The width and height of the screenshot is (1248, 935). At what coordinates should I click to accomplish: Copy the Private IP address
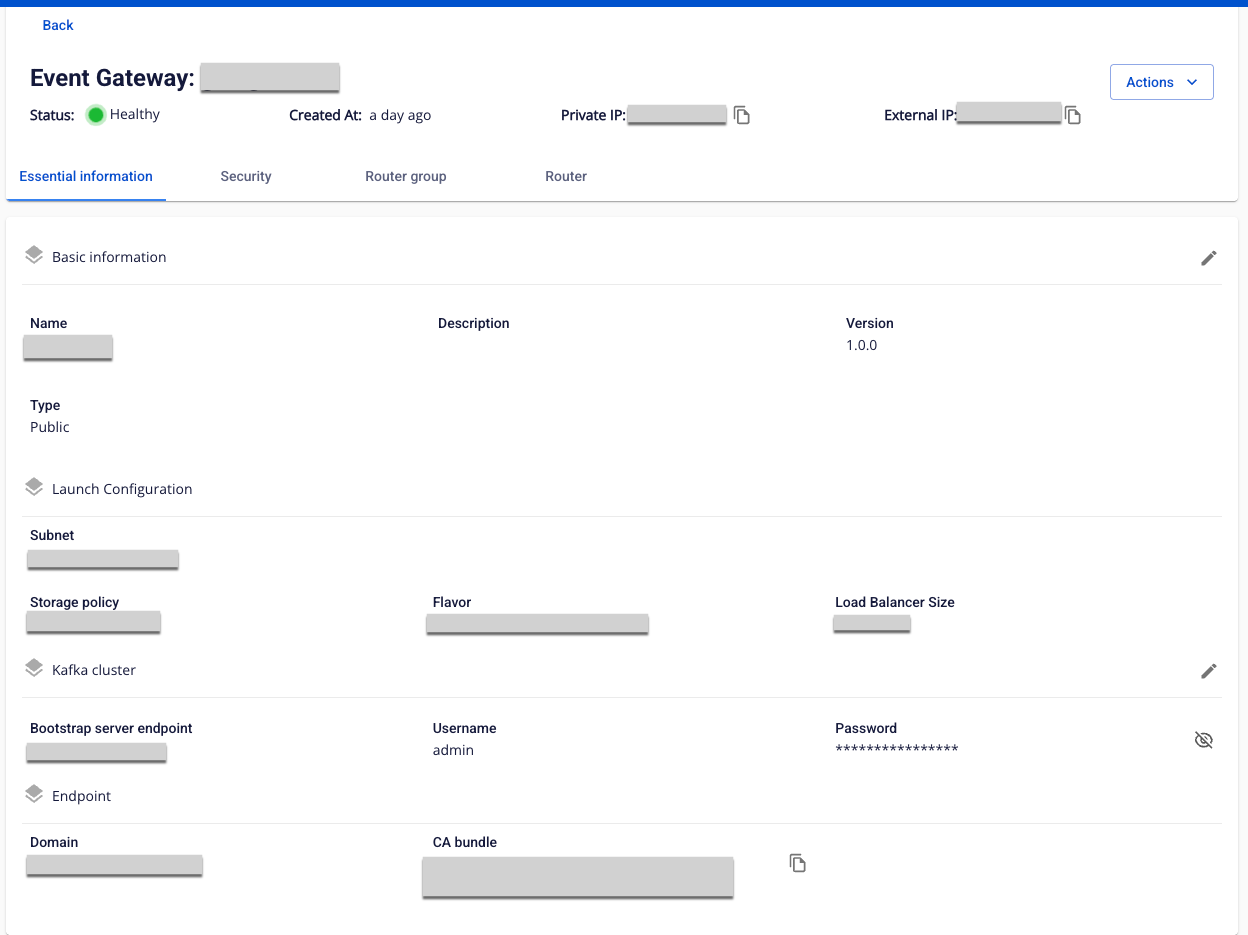tap(742, 115)
